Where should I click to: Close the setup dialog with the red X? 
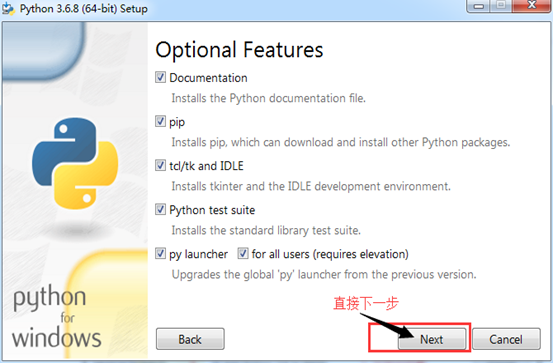532,6
